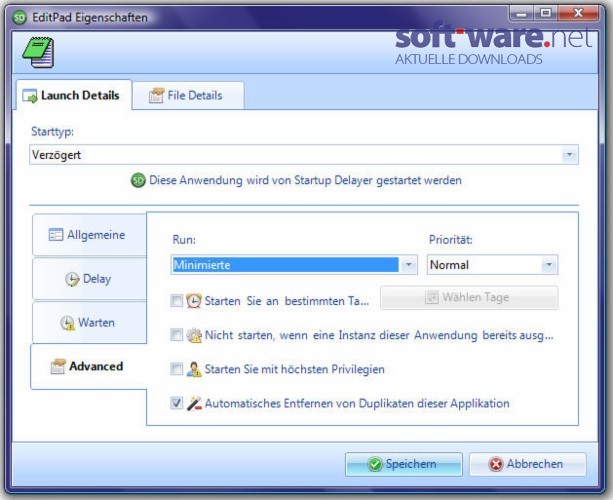Click the Startup Delayer title bar icon

point(19,17)
